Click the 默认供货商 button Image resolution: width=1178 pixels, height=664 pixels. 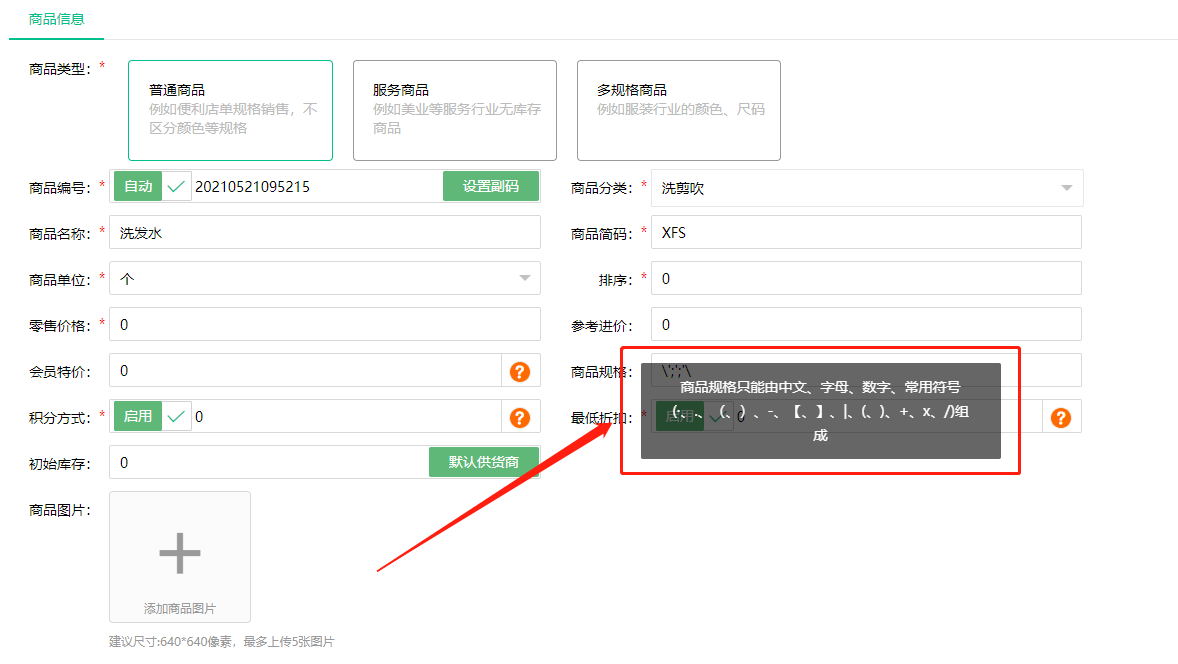click(484, 462)
